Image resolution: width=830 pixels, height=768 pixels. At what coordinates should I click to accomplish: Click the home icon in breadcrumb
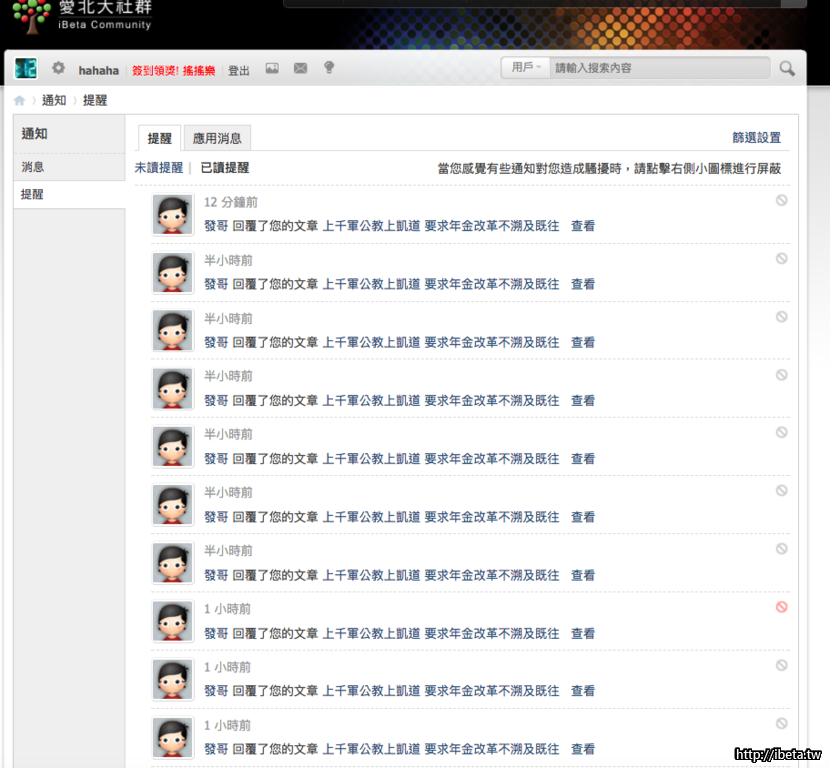[x=19, y=101]
